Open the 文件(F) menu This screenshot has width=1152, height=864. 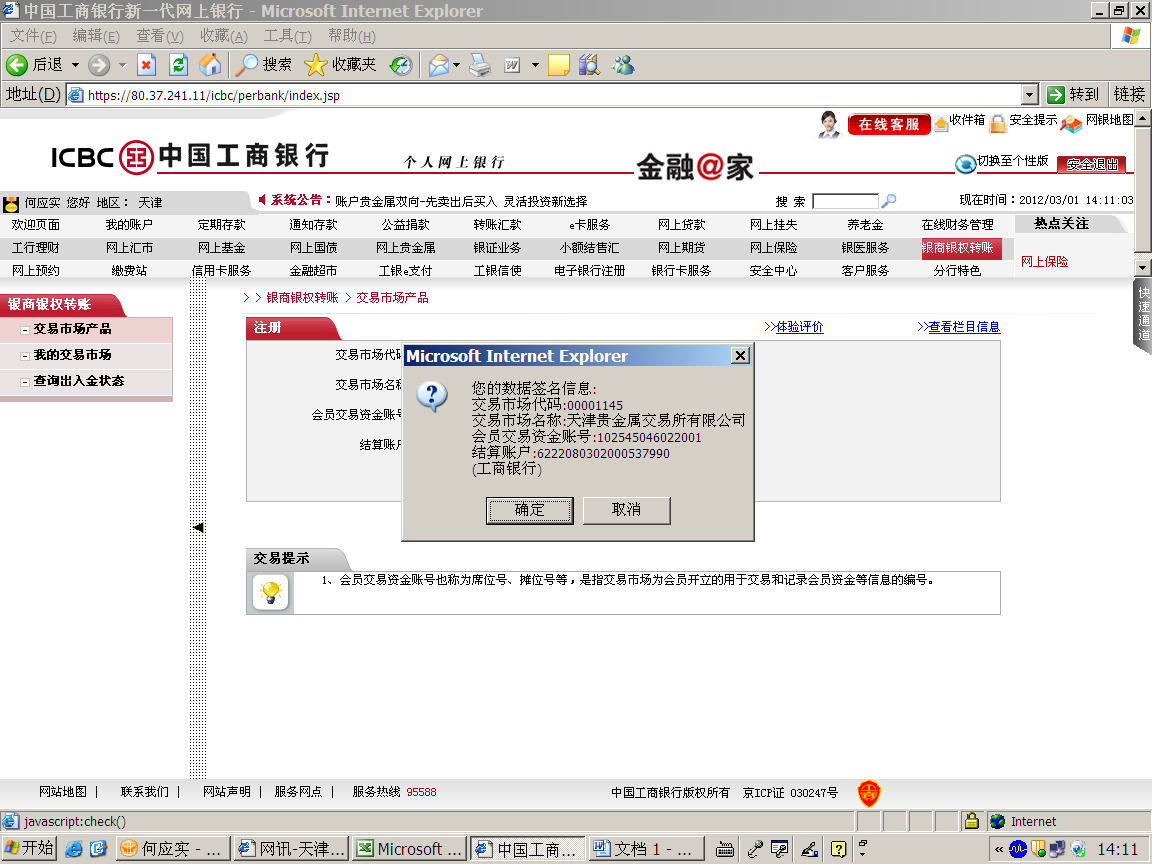point(33,36)
